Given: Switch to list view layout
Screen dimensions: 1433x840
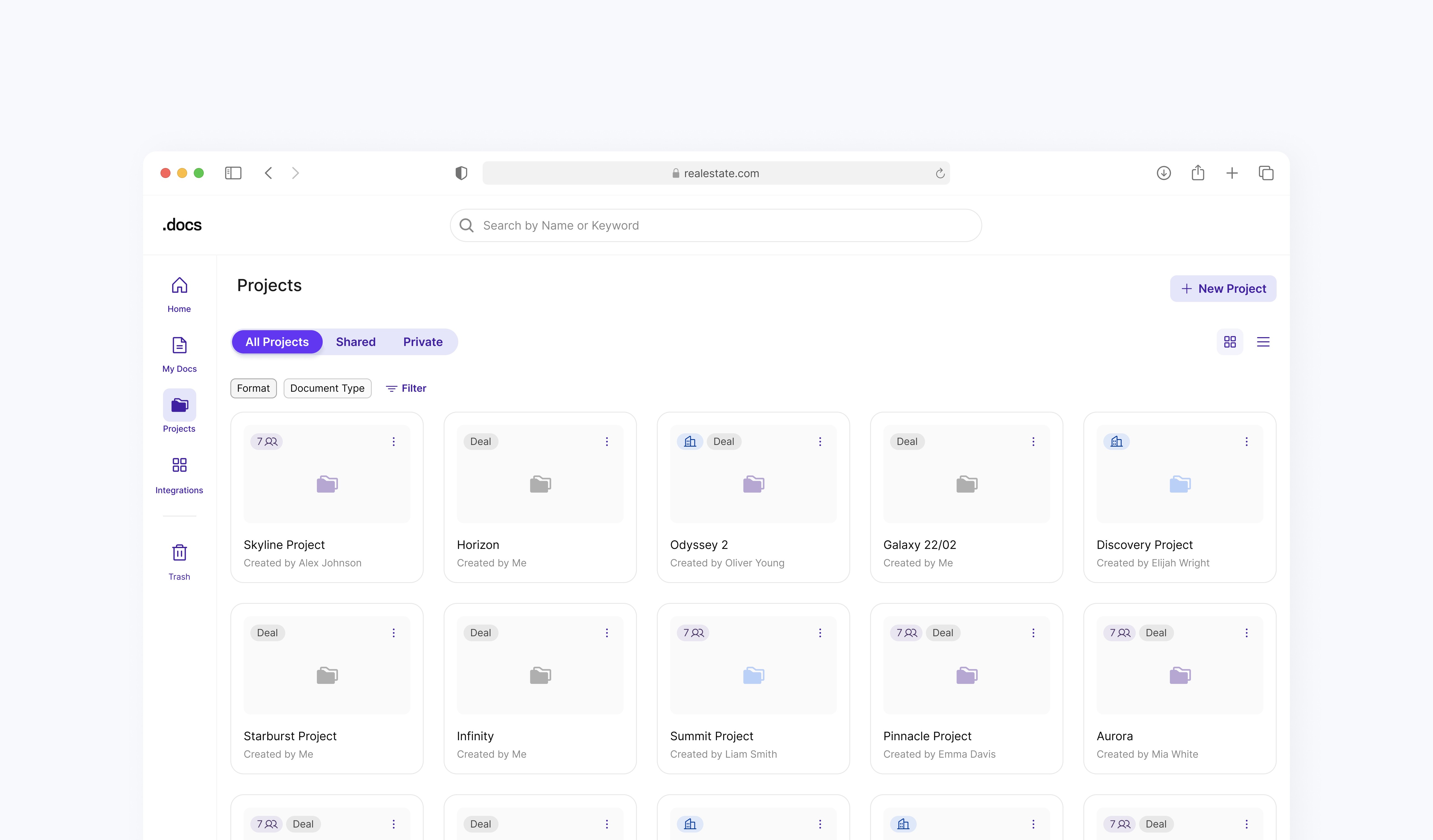Looking at the screenshot, I should click(1263, 342).
